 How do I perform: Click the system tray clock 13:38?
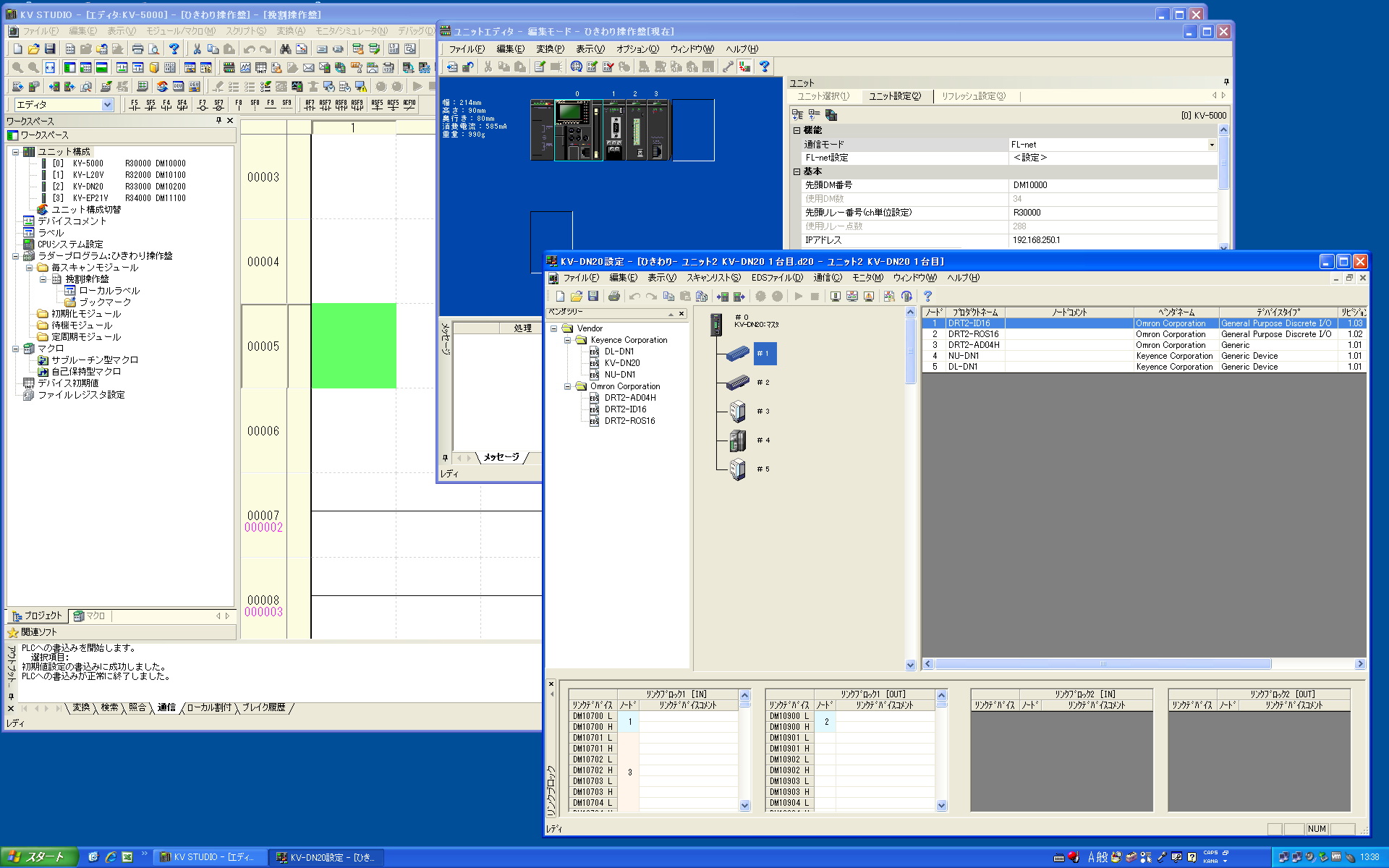pos(1369,857)
